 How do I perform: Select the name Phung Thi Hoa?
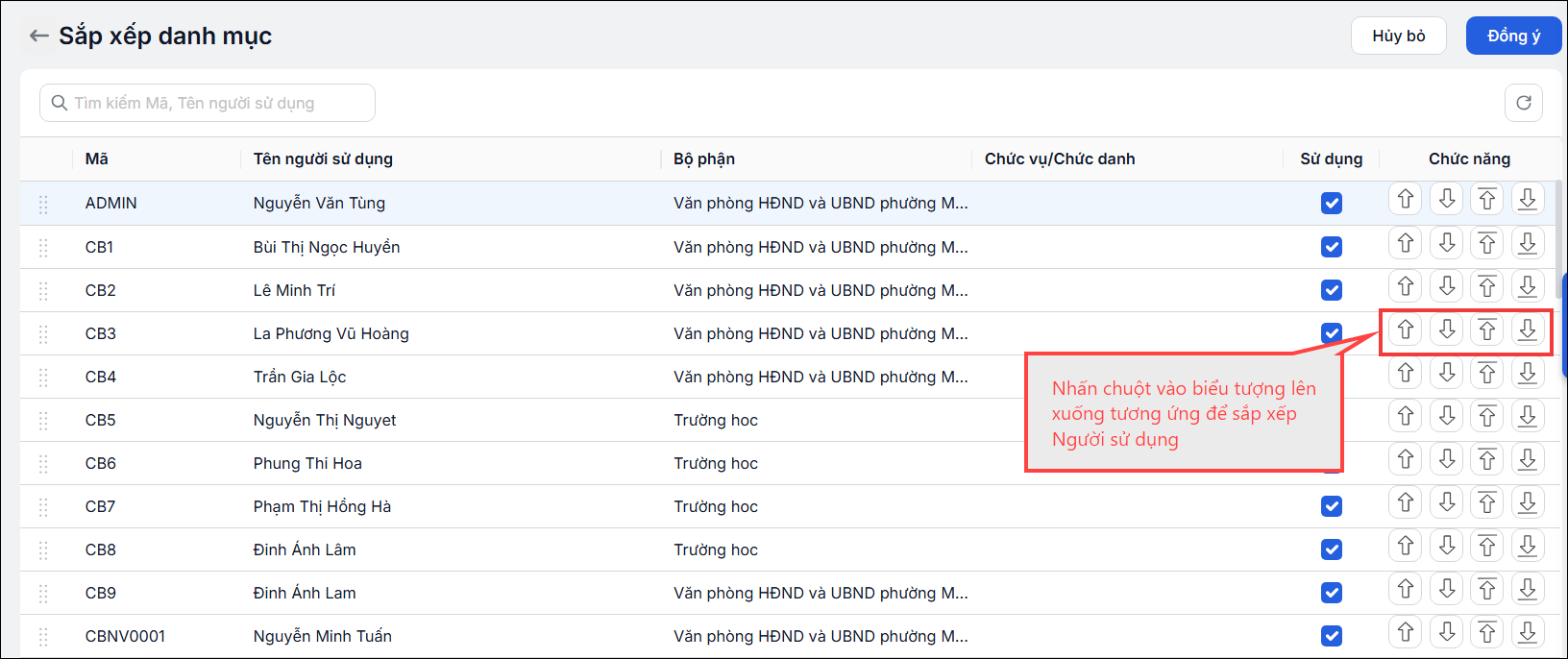click(307, 463)
